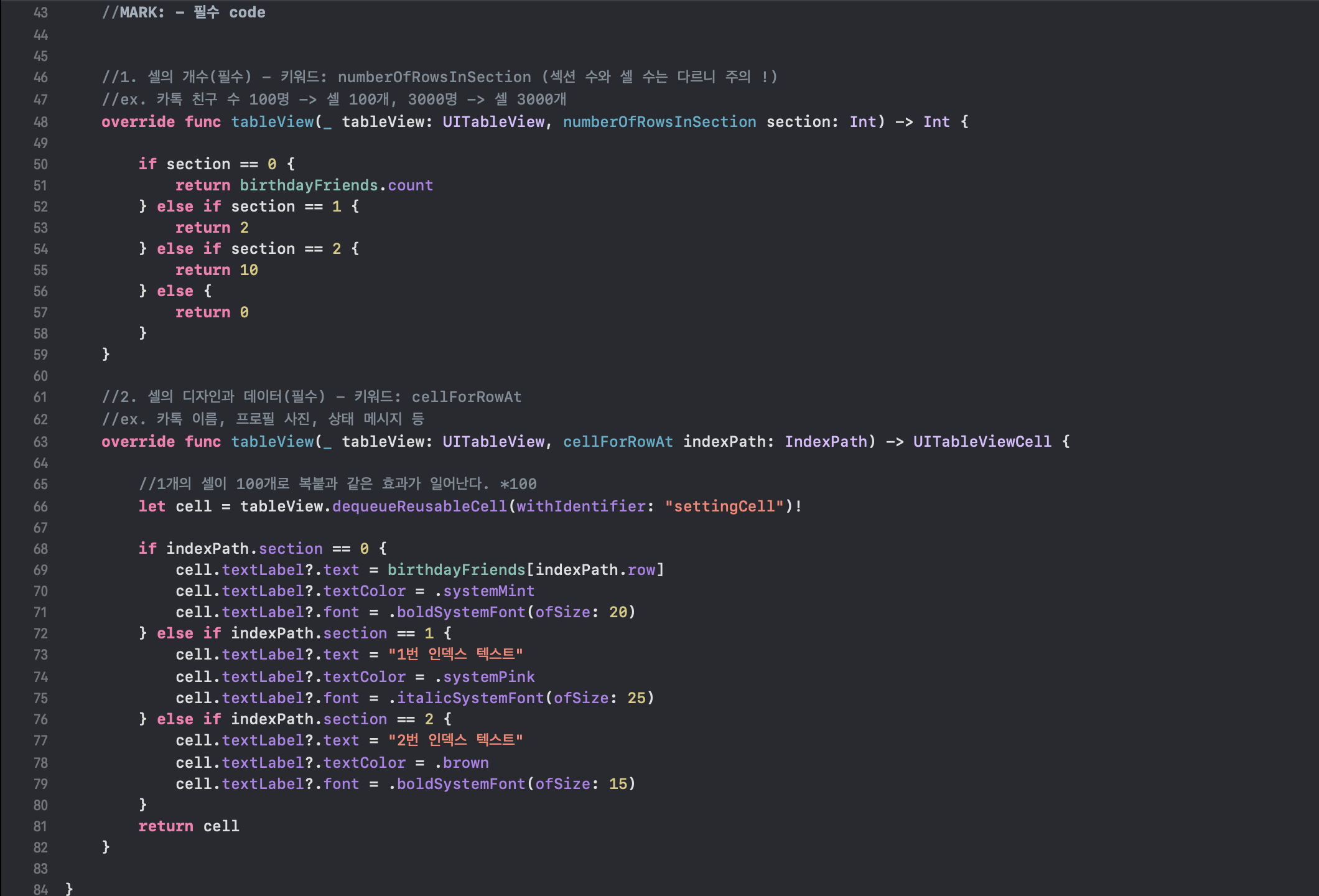
Task: Click italicSystemFont method call
Action: click(470, 698)
